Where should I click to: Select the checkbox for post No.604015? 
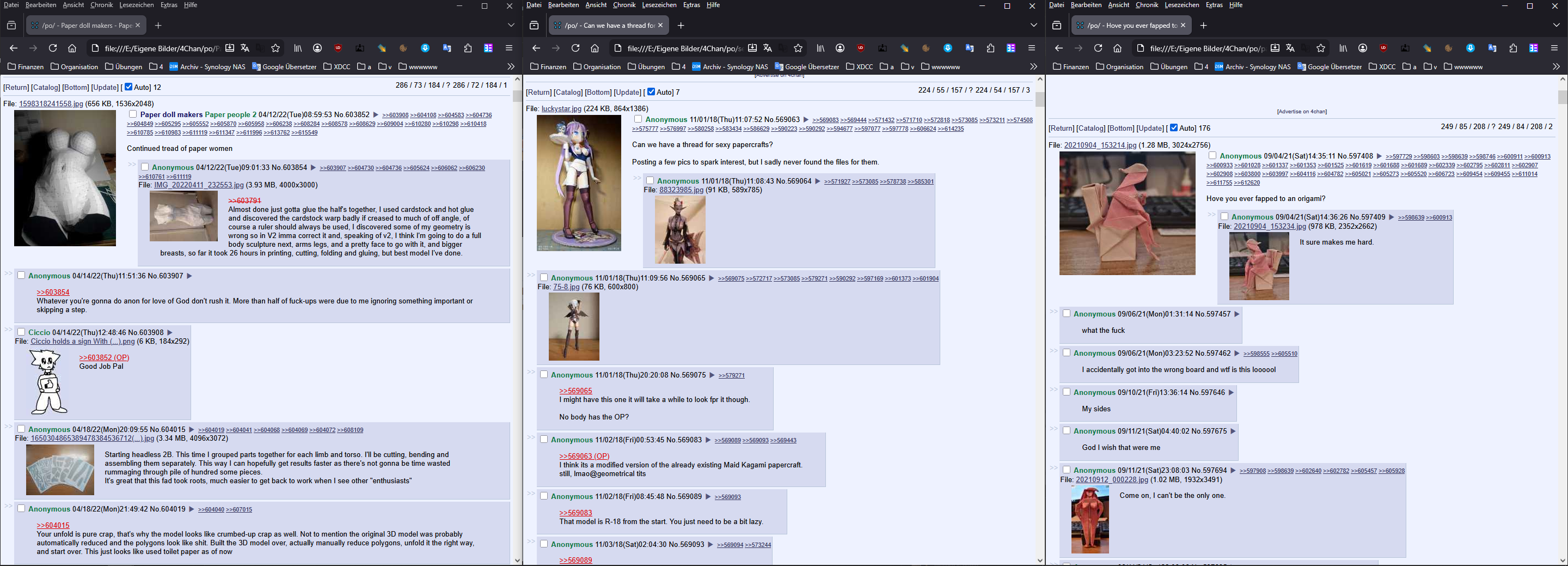21,429
